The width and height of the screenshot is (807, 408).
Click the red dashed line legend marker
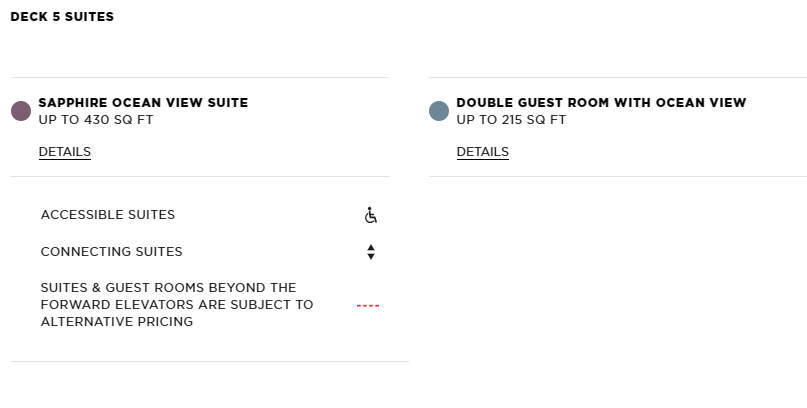(368, 306)
